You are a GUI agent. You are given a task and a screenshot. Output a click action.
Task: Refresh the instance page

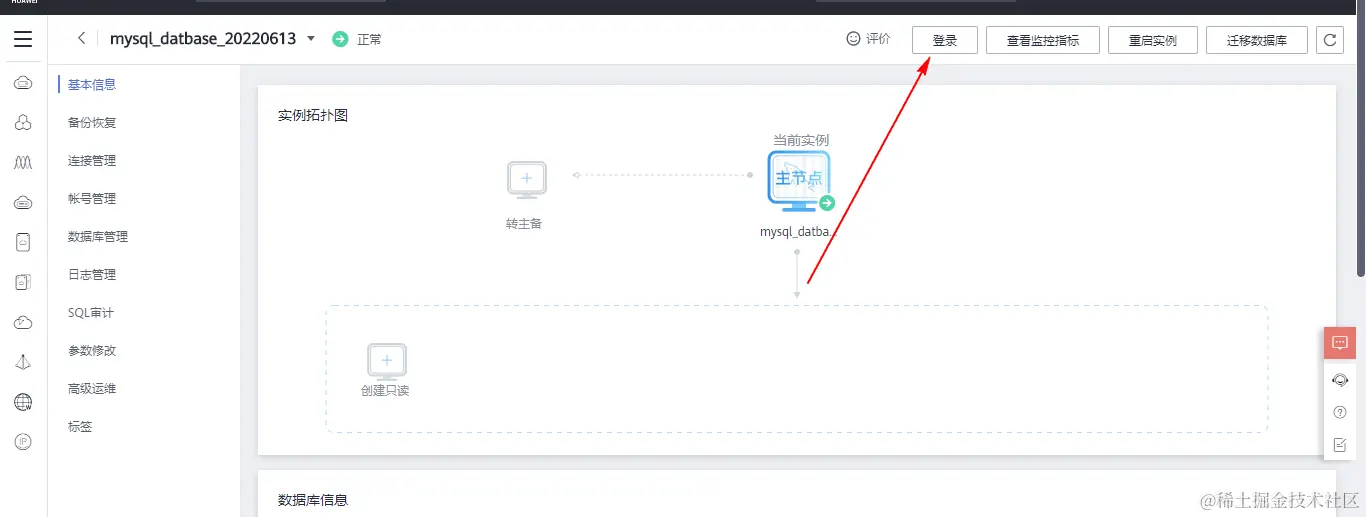click(x=1329, y=40)
